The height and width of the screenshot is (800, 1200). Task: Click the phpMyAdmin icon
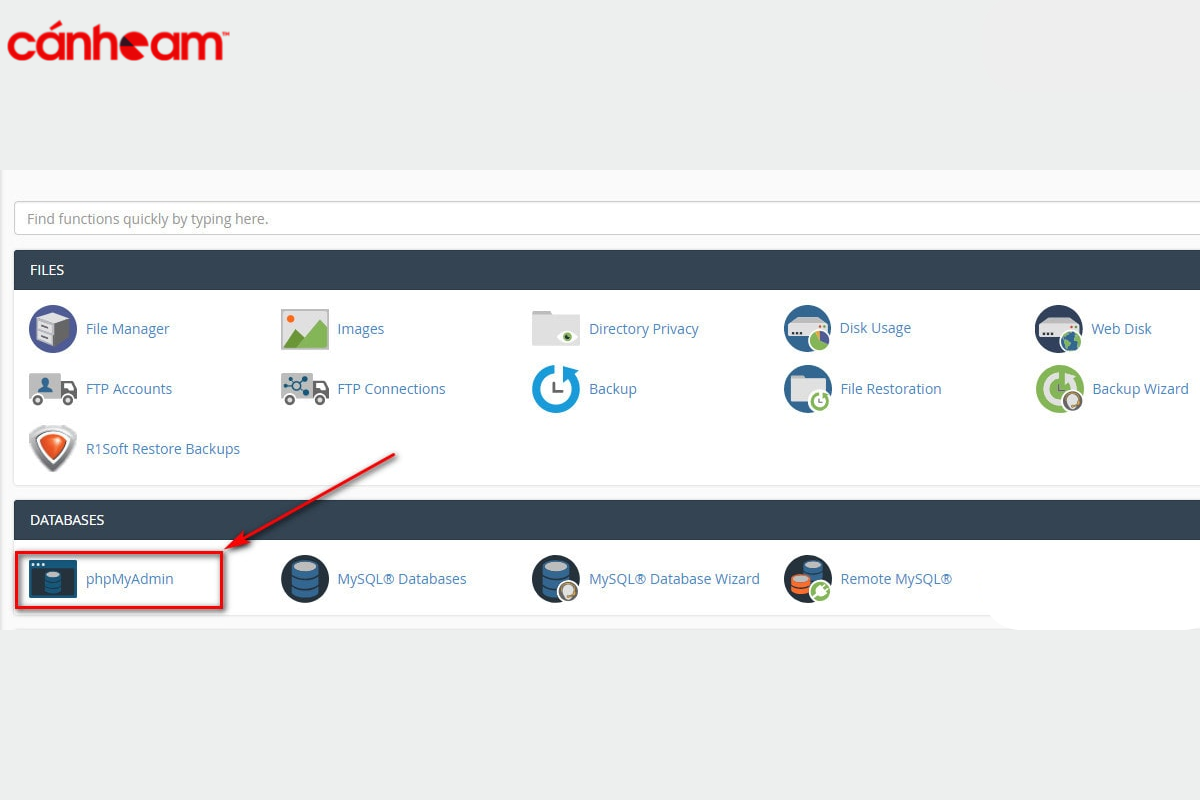pyautogui.click(x=53, y=579)
